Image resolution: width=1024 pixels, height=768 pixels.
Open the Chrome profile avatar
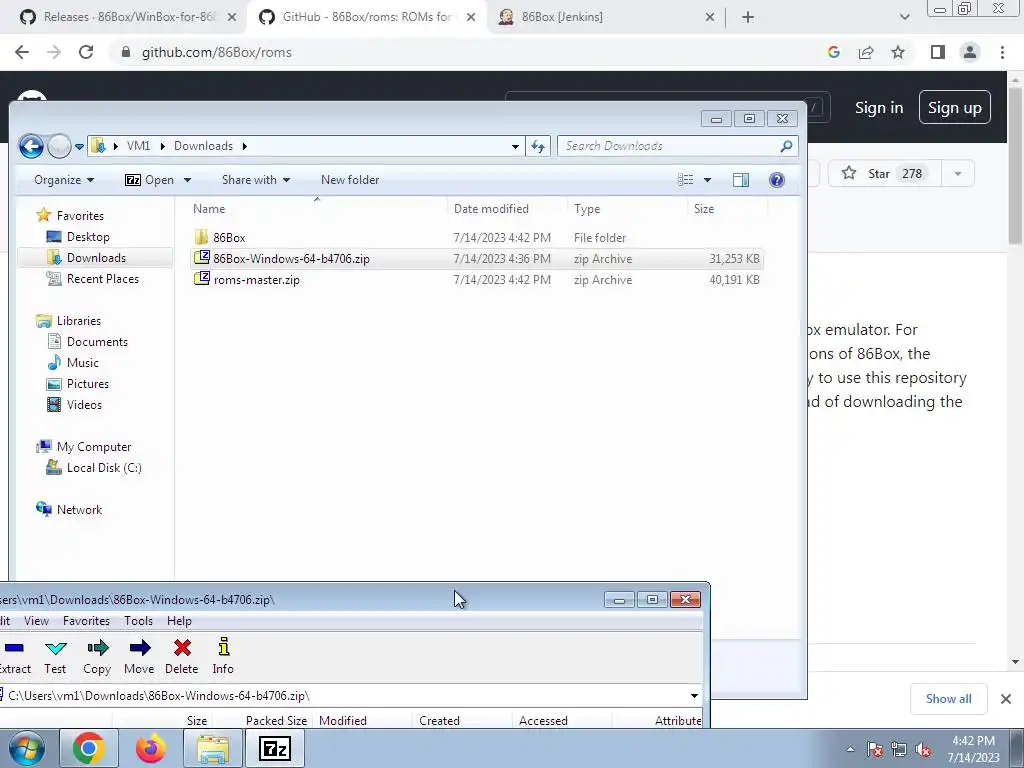(x=970, y=52)
